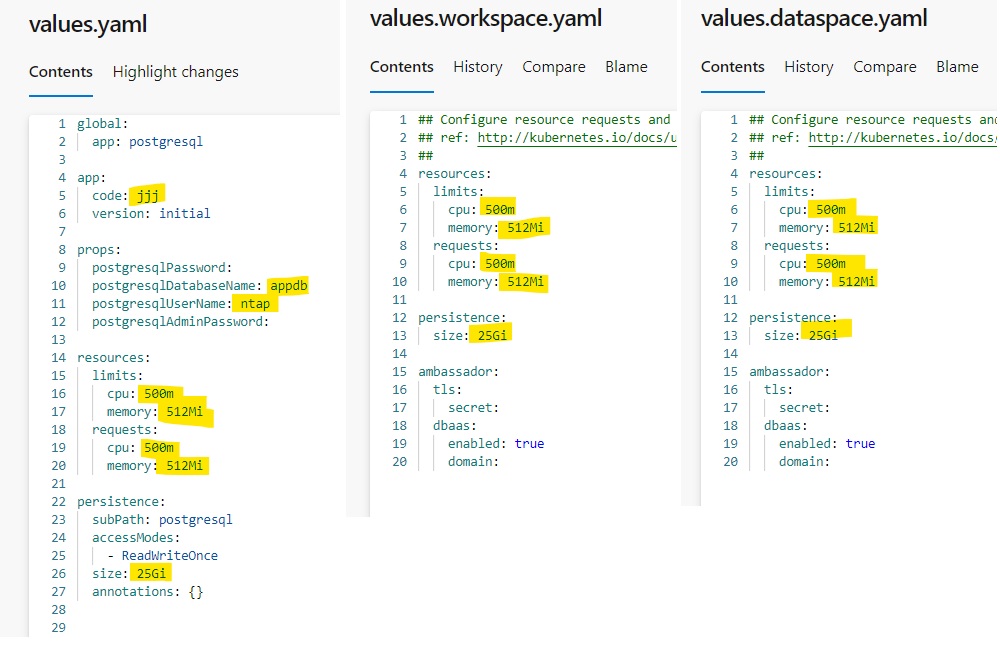Click line number 26 in values.yaml
The height and width of the screenshot is (645, 1000).
57,573
